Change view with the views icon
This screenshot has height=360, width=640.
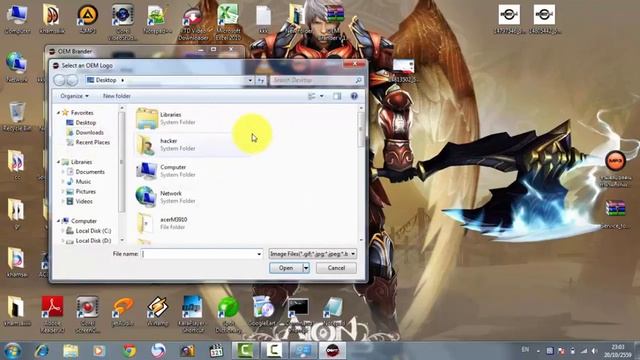pos(312,96)
